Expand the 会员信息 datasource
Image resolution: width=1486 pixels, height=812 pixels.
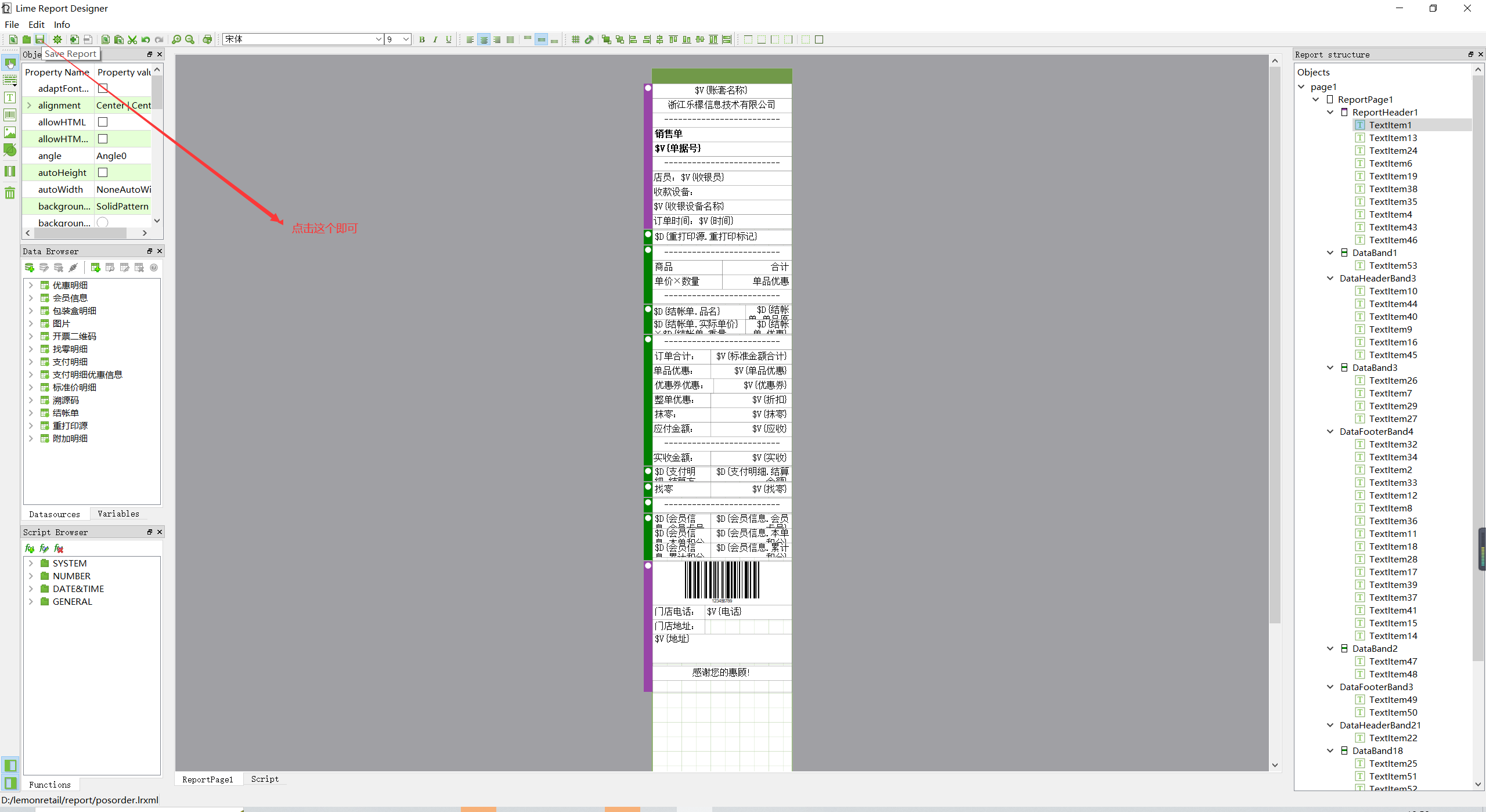coord(31,298)
